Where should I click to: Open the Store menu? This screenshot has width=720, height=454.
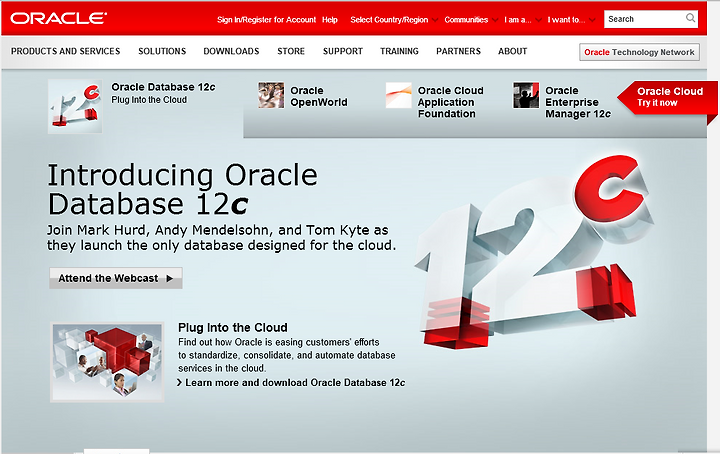[291, 51]
